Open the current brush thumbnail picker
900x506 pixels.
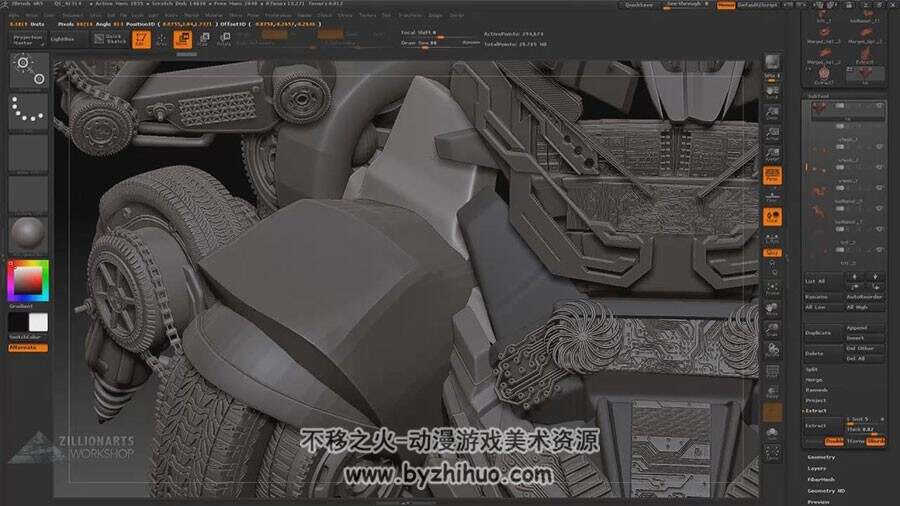pos(28,70)
